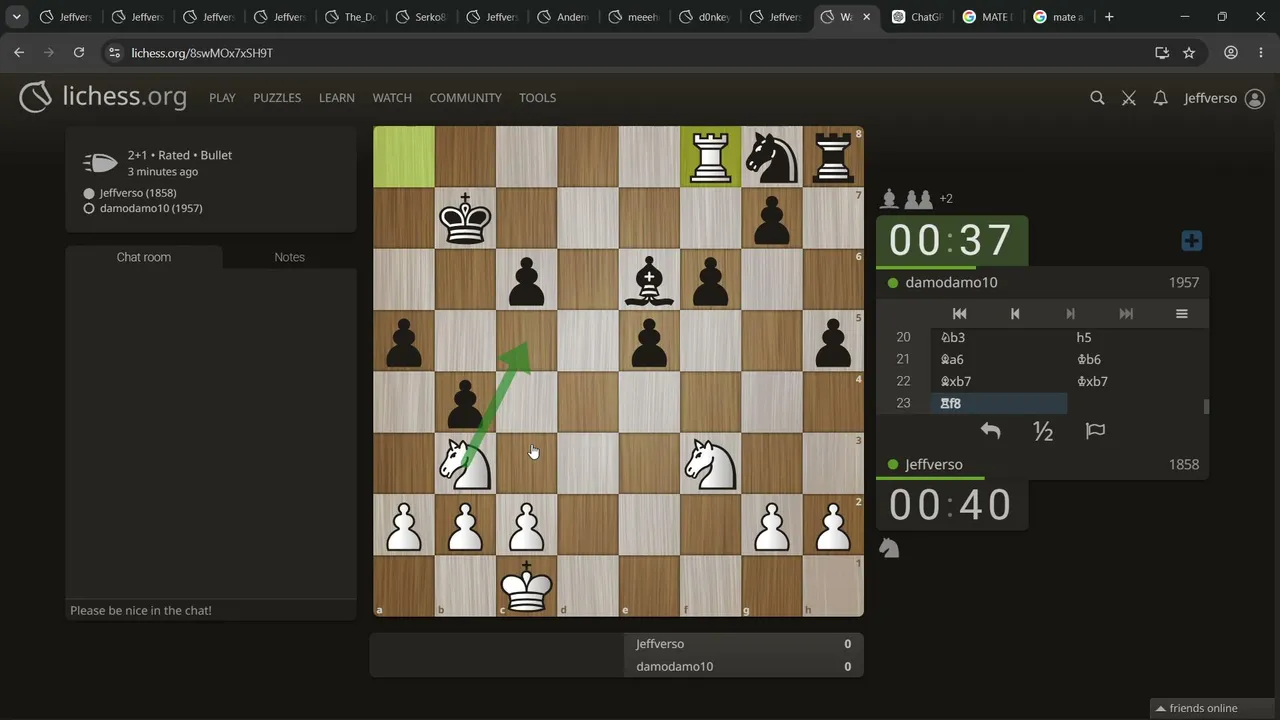Click Jeffverso name below the move list

934,465
